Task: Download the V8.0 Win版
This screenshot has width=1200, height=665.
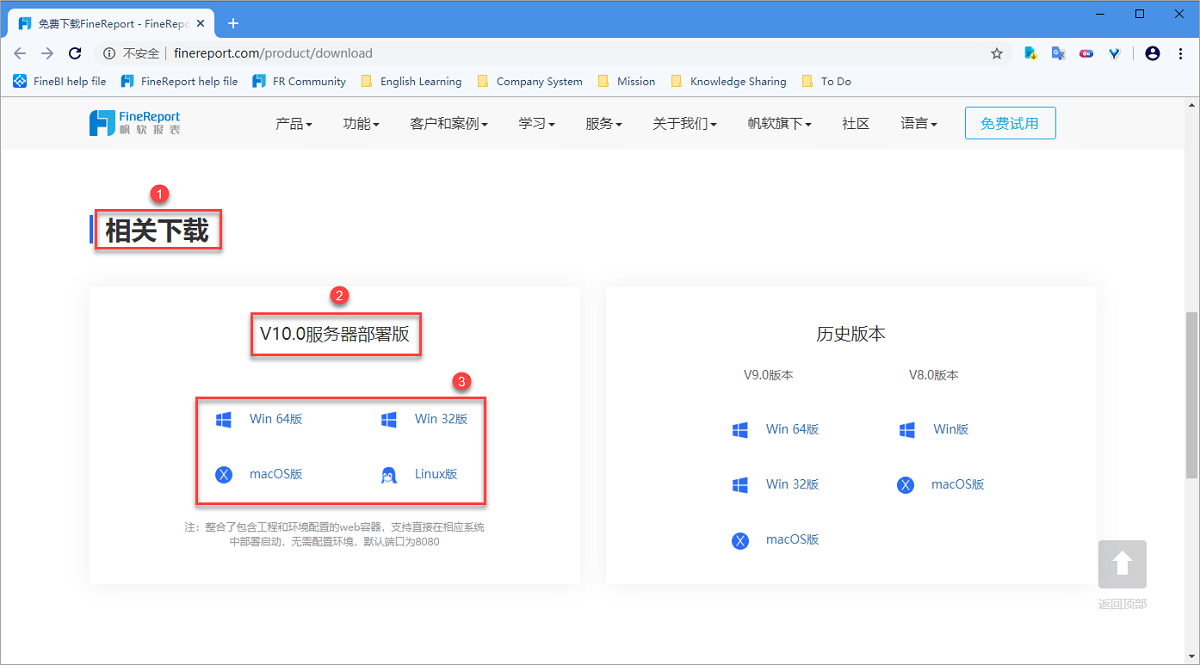Action: click(950, 429)
